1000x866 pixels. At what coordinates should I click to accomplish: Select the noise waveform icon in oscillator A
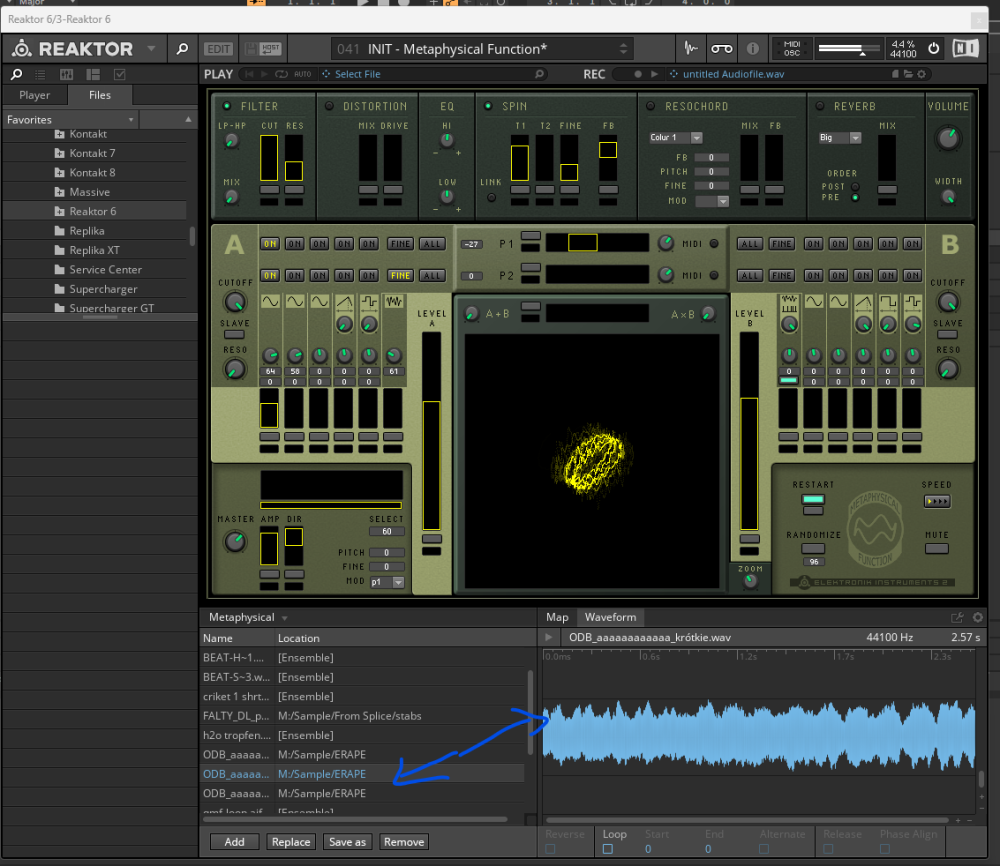click(394, 301)
